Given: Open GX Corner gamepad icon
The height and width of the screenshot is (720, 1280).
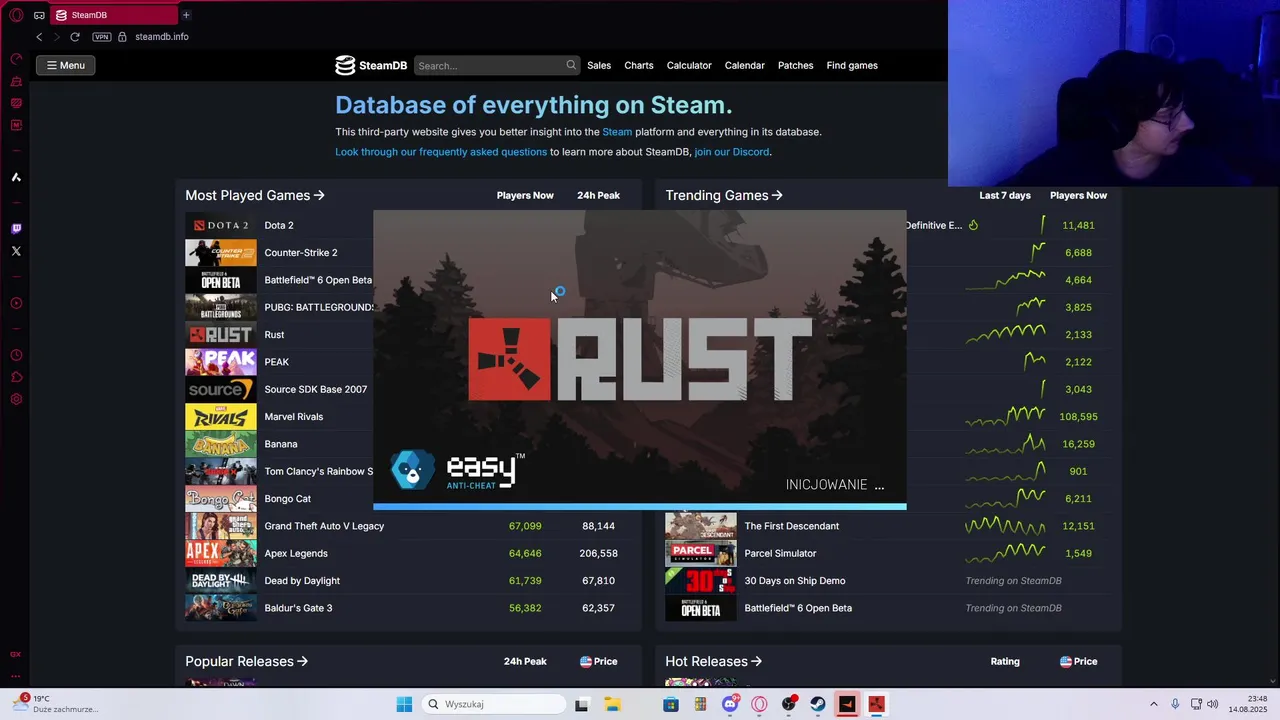Looking at the screenshot, I should (39, 15).
